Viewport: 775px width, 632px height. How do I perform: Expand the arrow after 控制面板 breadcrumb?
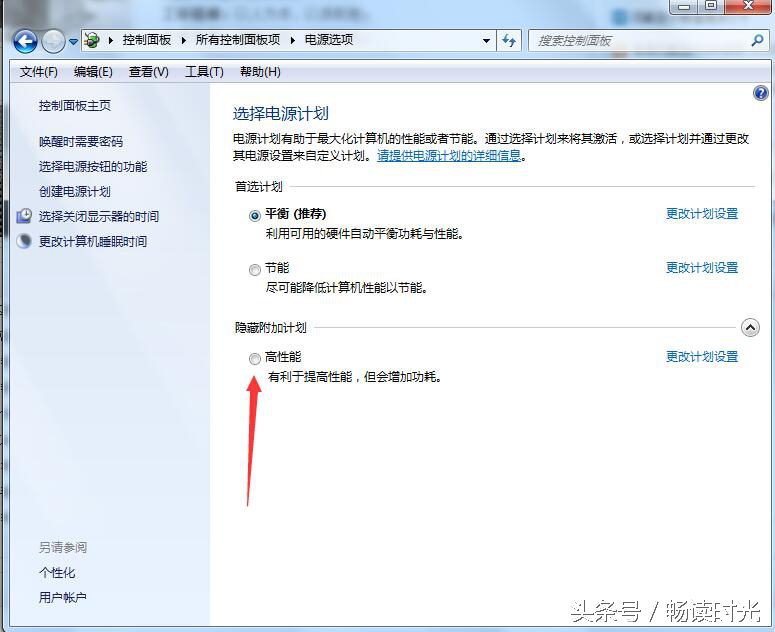click(x=183, y=41)
